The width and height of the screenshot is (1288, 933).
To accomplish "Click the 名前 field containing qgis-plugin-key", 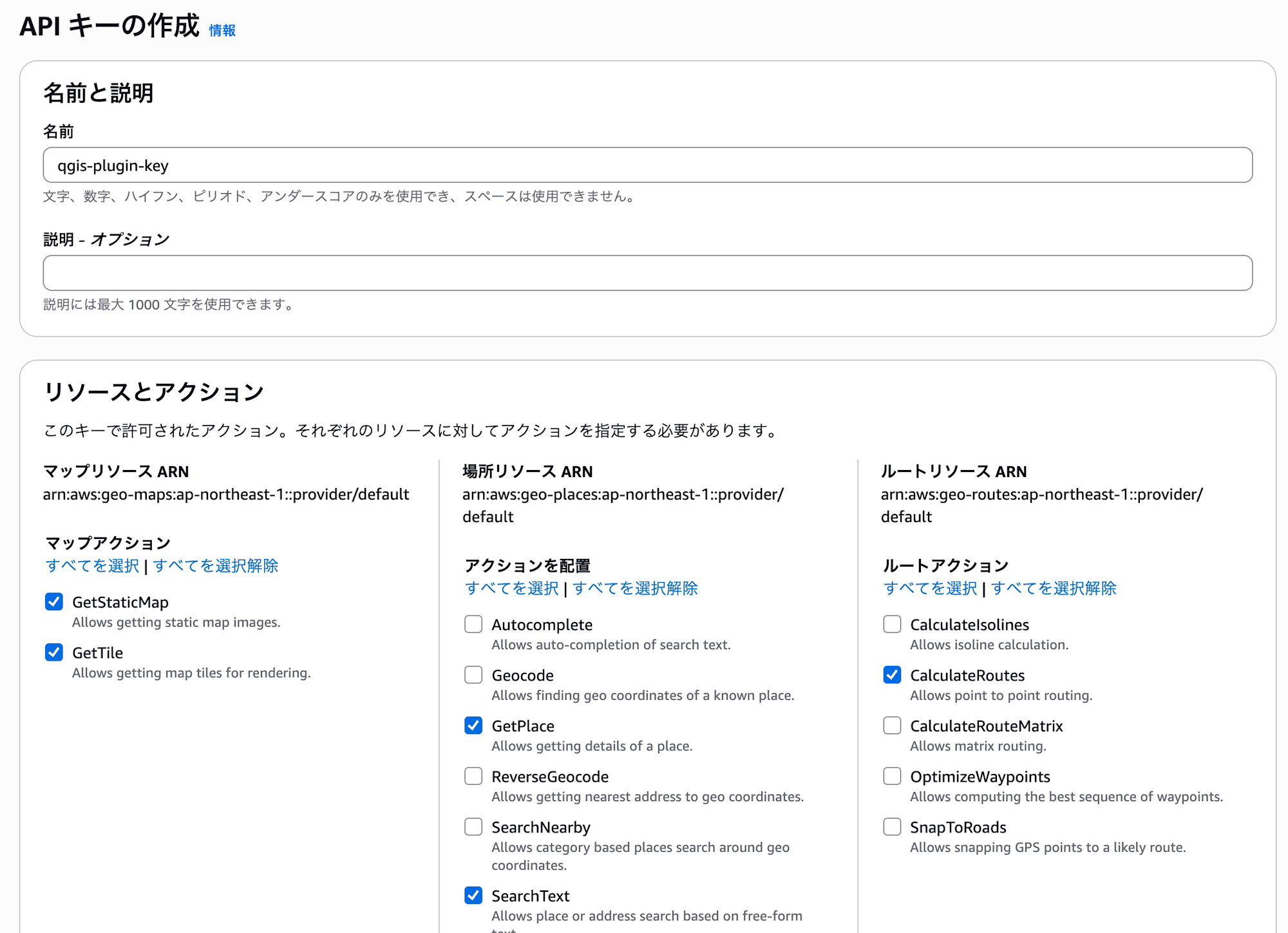I will [644, 165].
